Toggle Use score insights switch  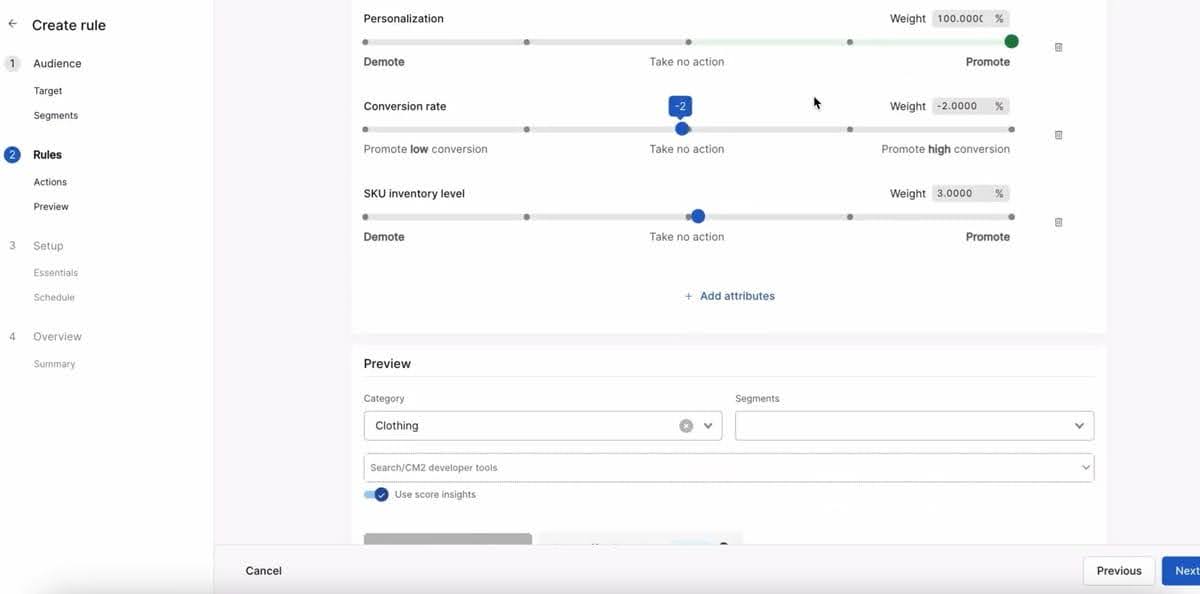(376, 494)
